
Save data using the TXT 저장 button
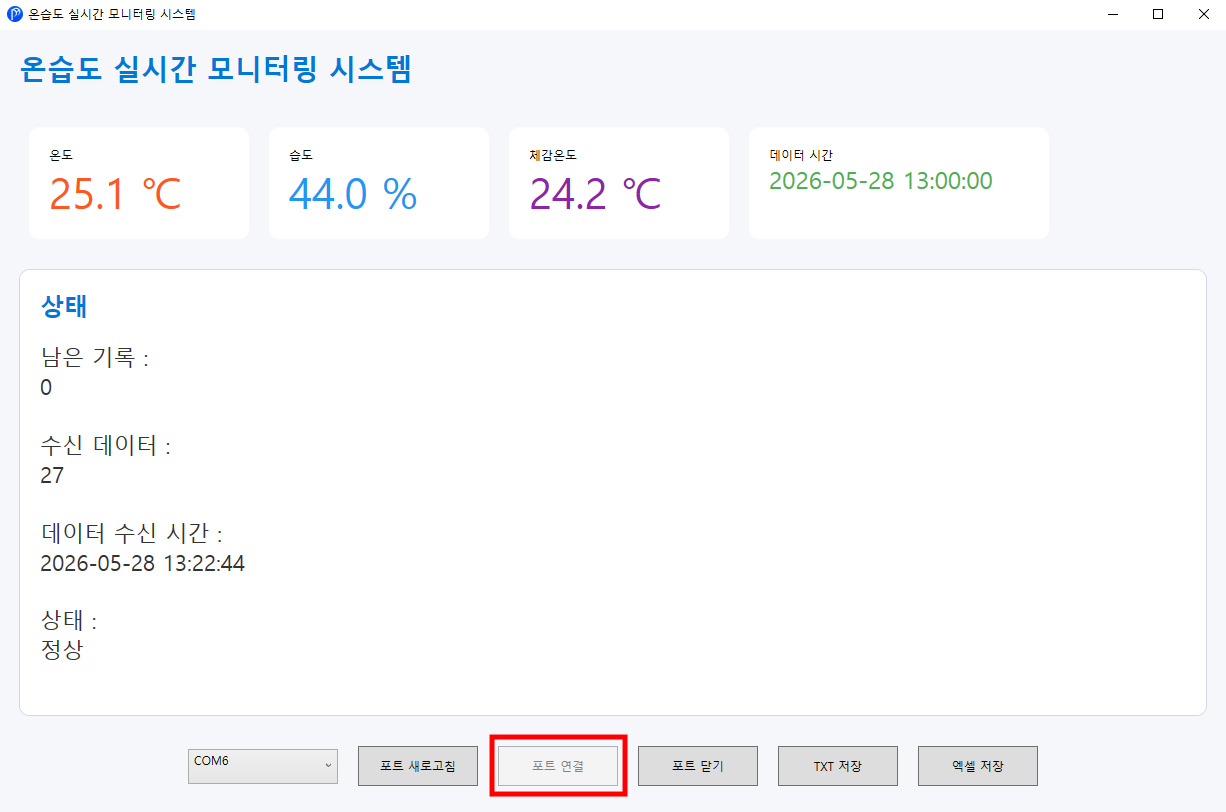[838, 766]
